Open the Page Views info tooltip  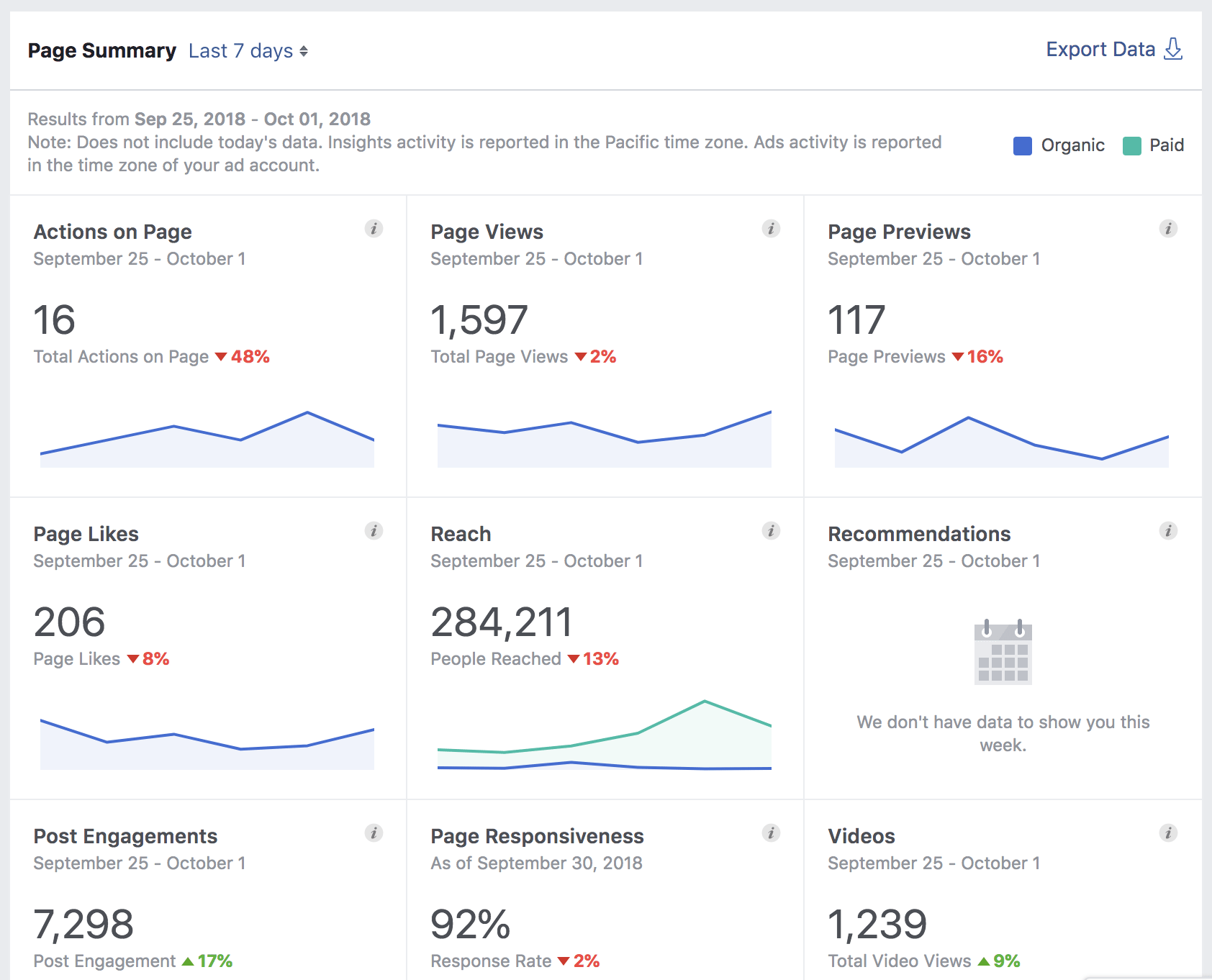click(x=771, y=228)
